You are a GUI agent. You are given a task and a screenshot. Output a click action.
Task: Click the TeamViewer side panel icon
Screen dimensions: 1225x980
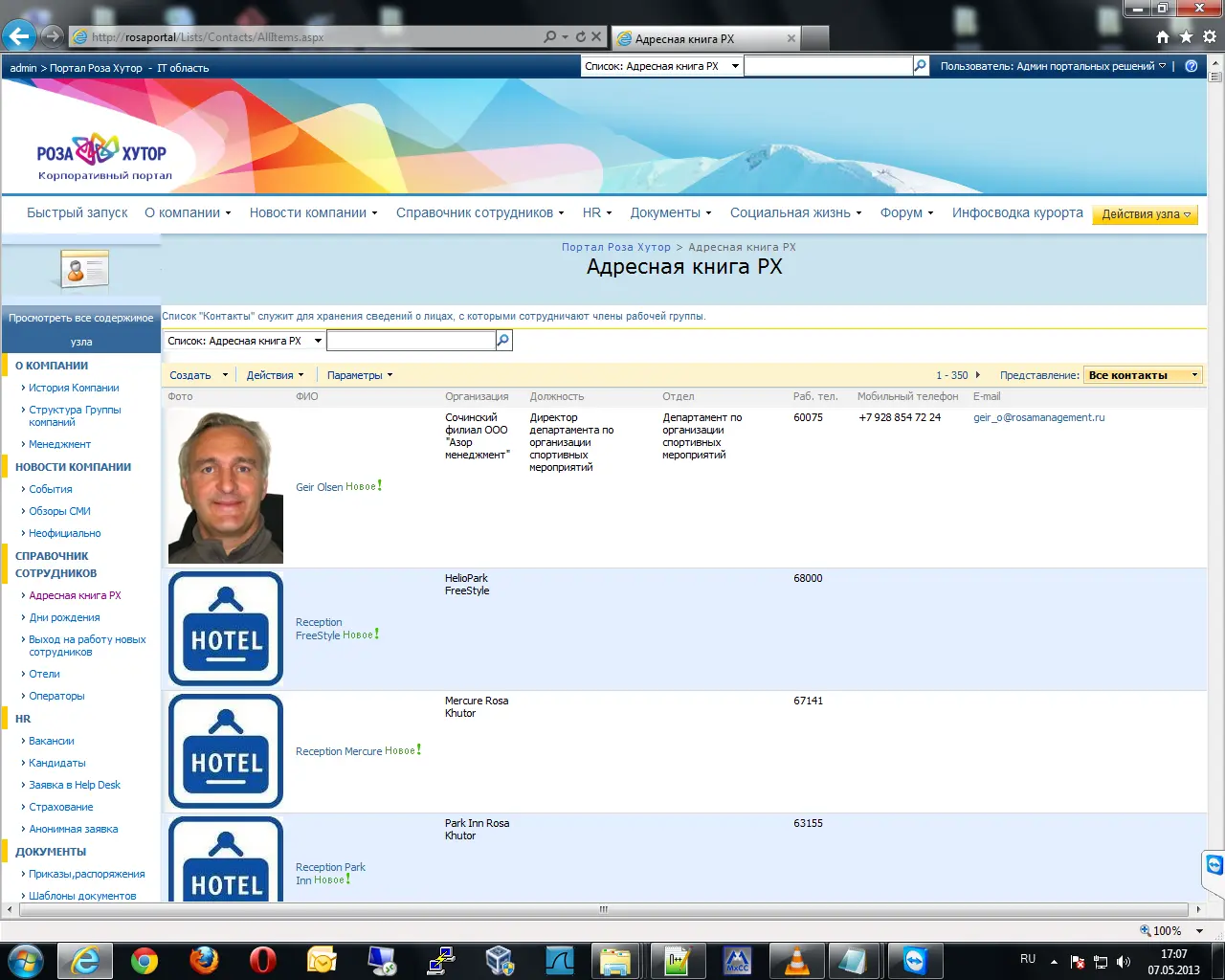pos(1214,866)
